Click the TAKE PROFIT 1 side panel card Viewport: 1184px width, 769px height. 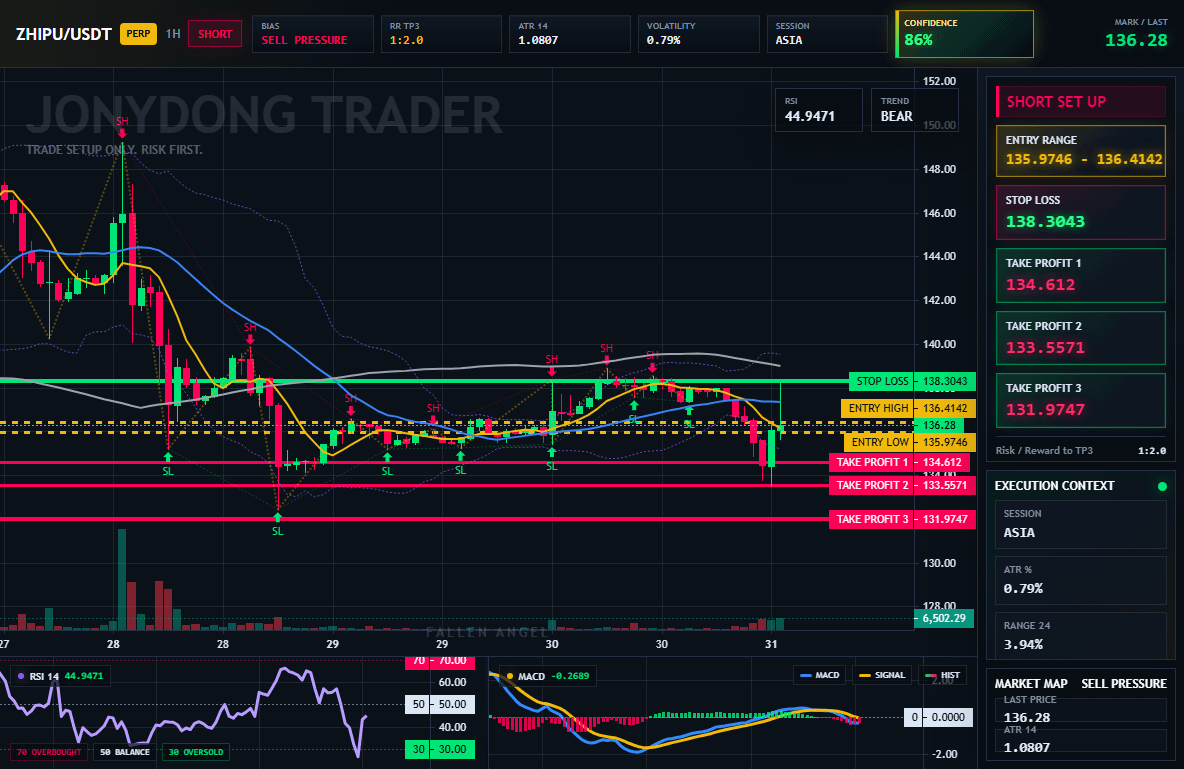coord(1081,276)
